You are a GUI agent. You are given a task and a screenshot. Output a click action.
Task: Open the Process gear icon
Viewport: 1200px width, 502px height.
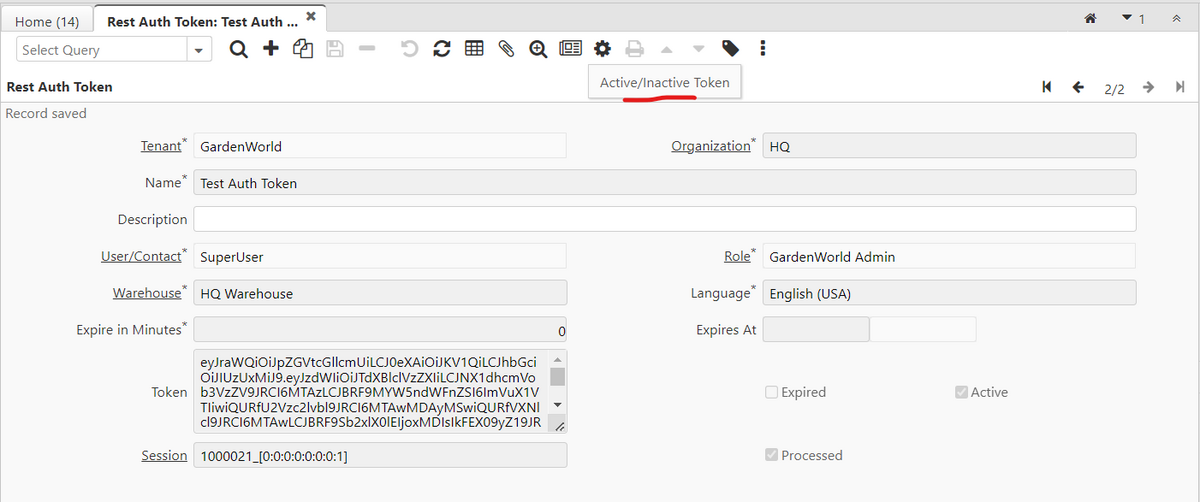point(602,49)
